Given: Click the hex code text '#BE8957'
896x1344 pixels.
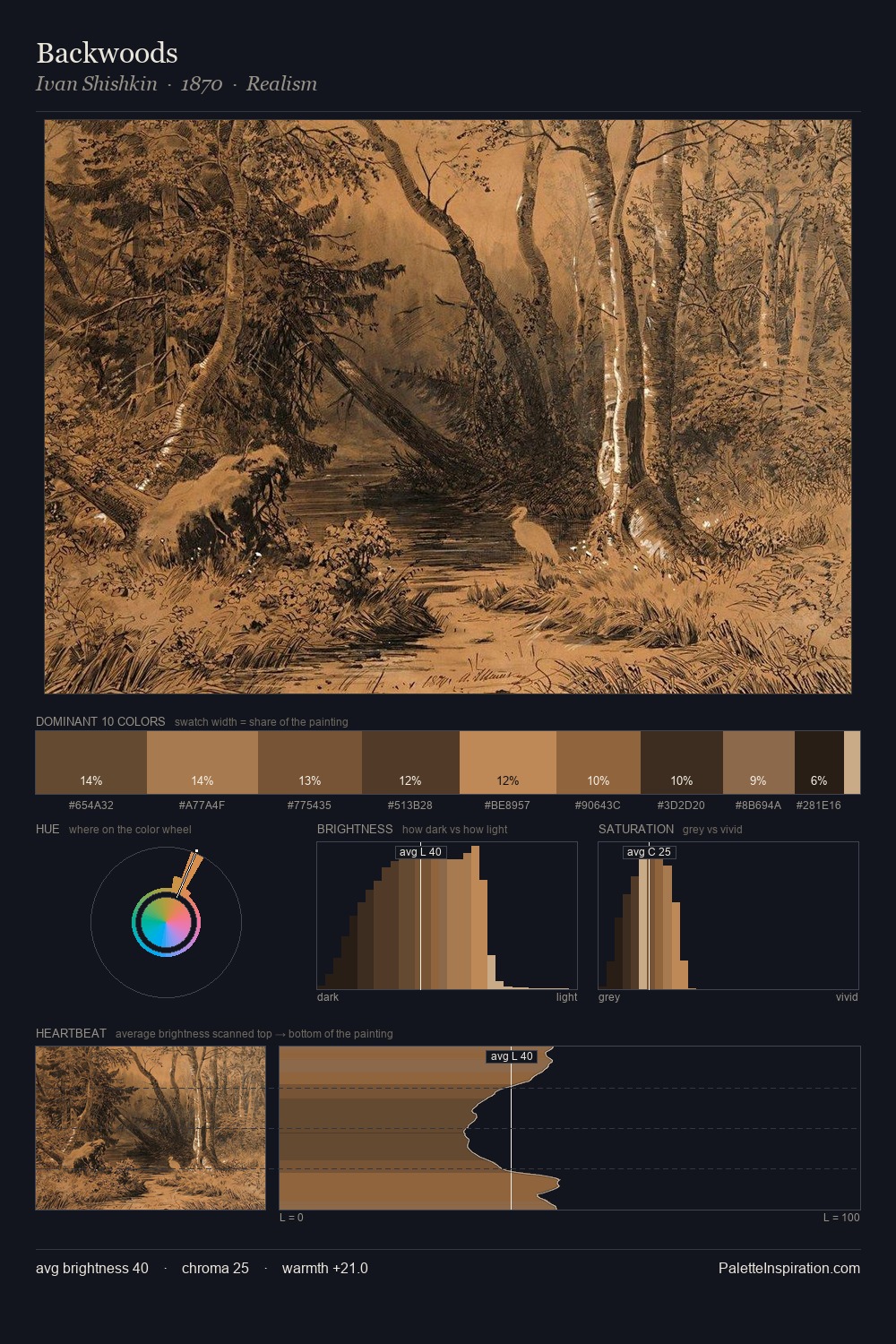Looking at the screenshot, I should coord(508,806).
